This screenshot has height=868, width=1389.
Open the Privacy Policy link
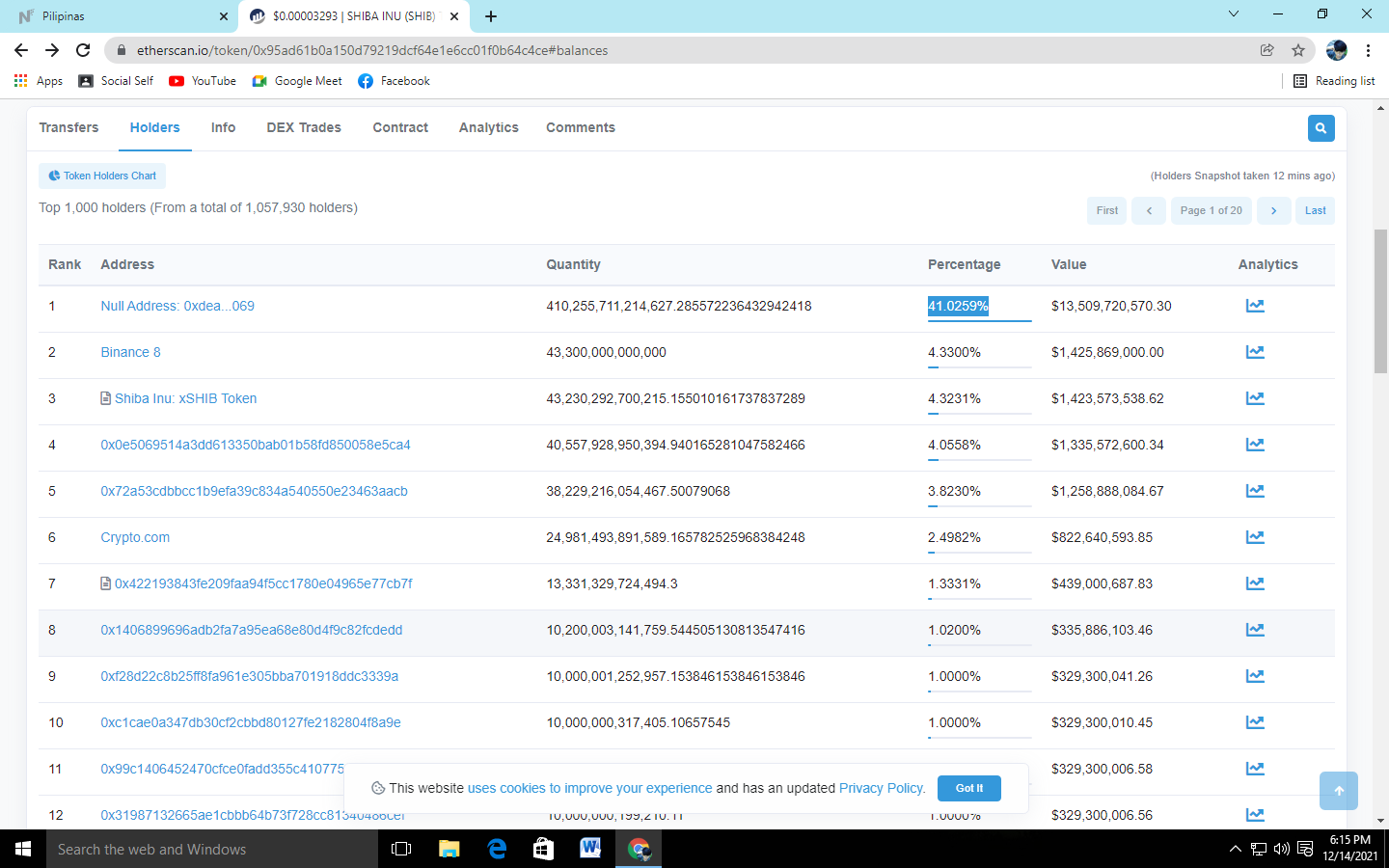click(x=882, y=788)
